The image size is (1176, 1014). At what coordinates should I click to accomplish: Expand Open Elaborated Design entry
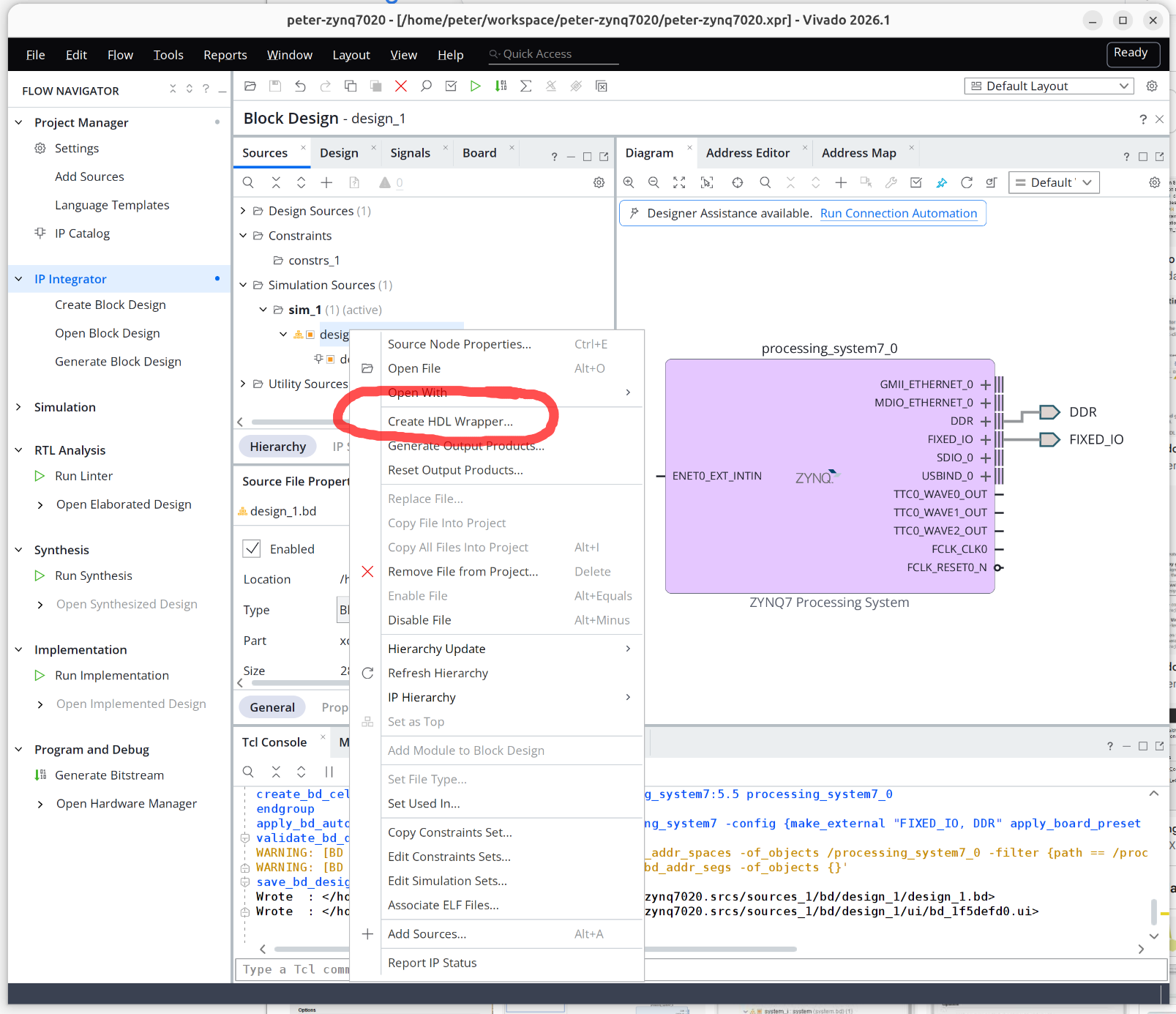(x=40, y=504)
